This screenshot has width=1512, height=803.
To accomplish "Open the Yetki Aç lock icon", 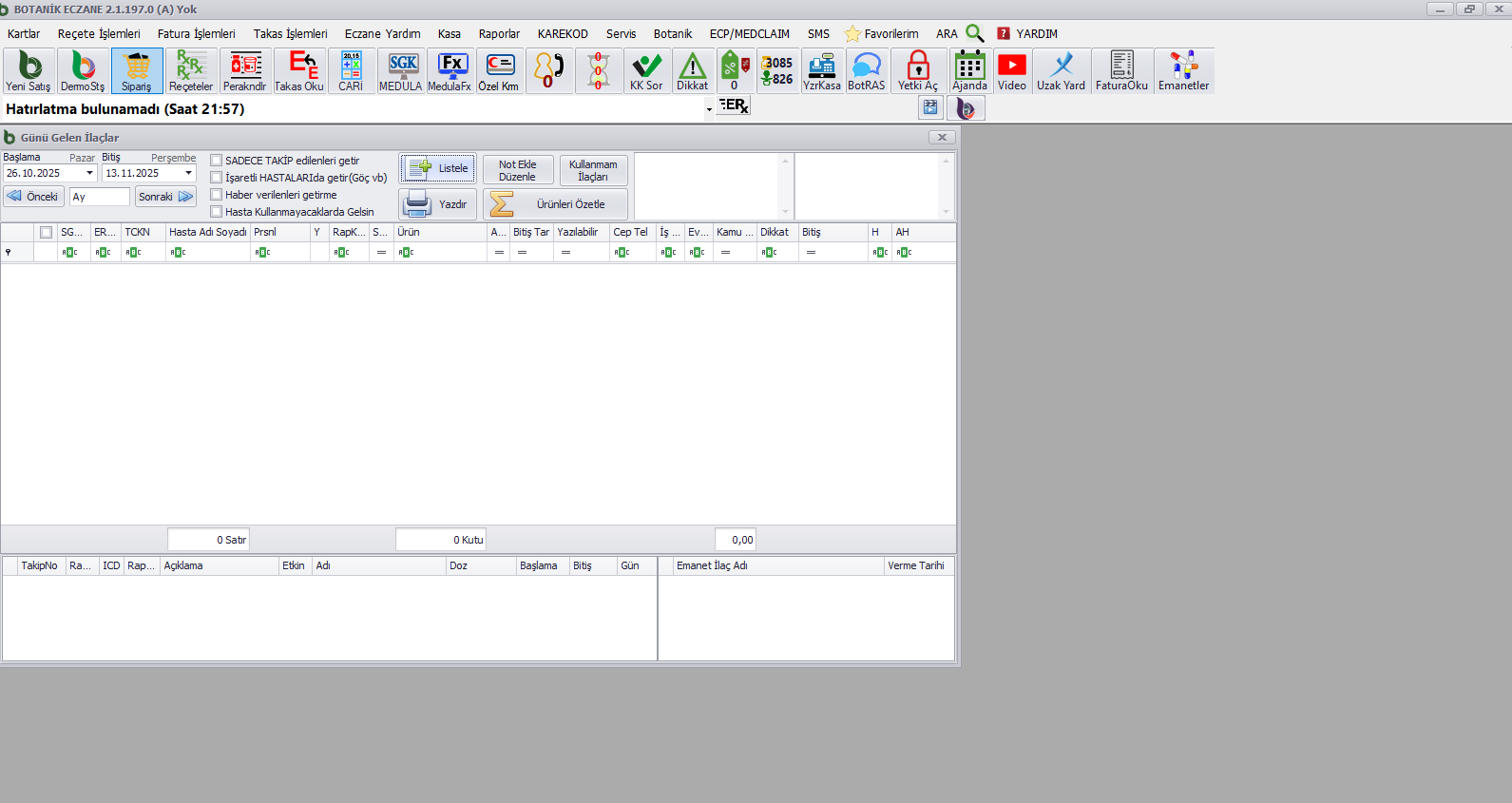I will pos(917,71).
